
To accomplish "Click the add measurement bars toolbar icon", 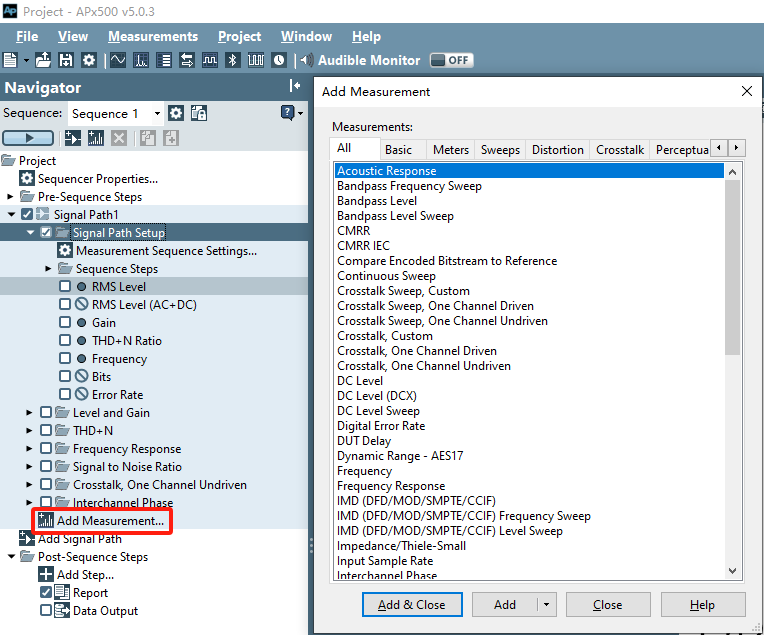I will click(96, 138).
